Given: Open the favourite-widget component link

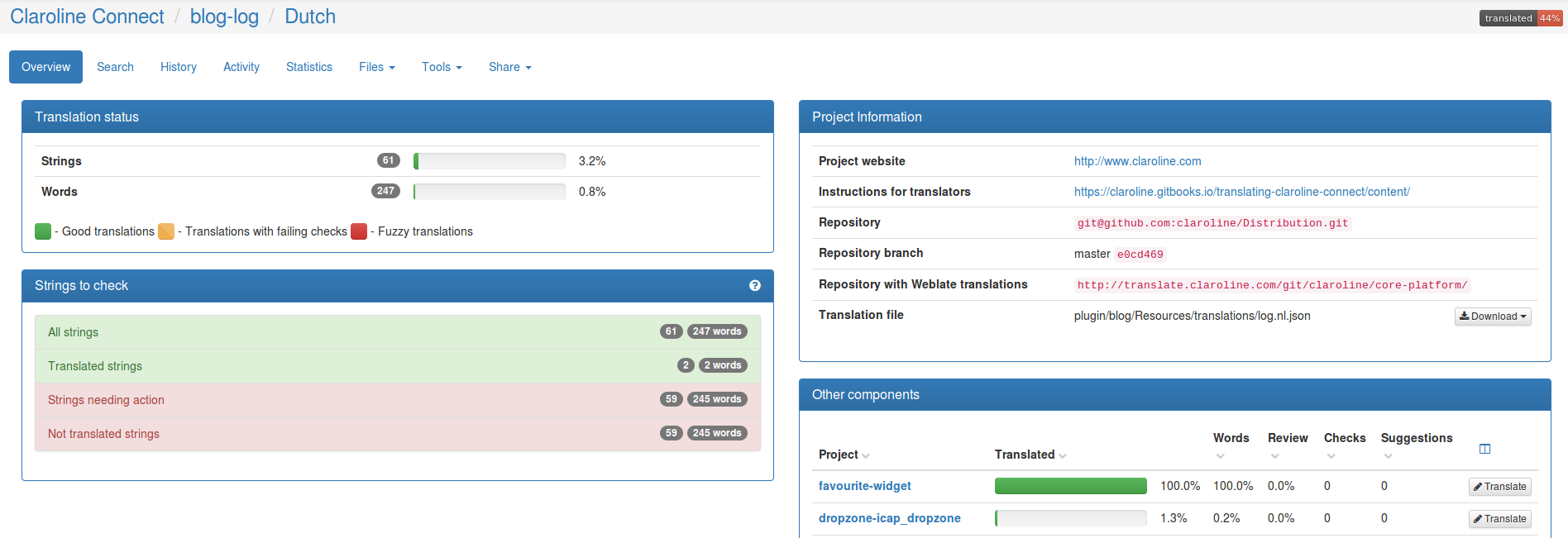Looking at the screenshot, I should (x=865, y=486).
